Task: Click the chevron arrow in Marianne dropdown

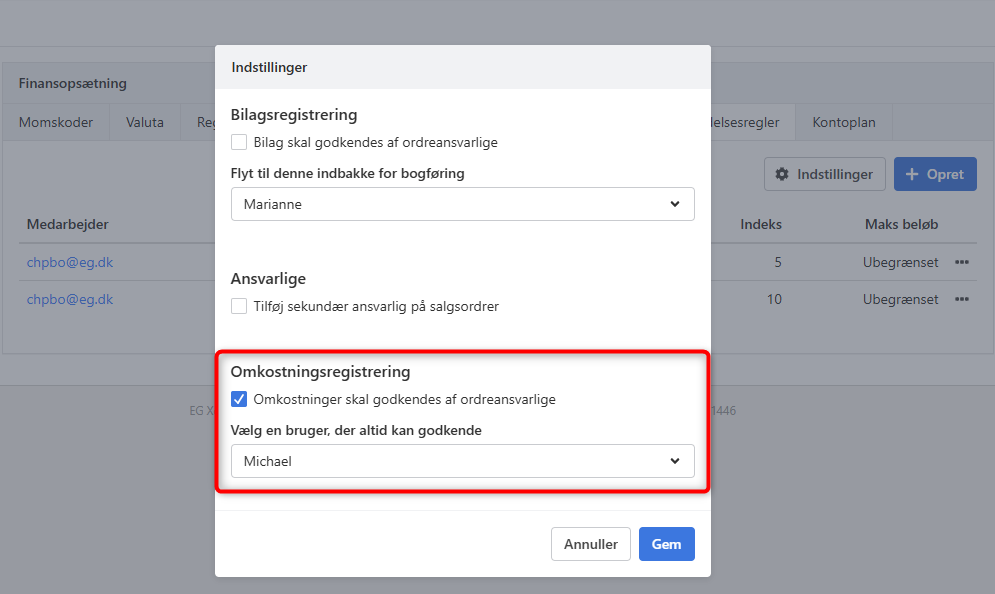Action: (x=675, y=204)
